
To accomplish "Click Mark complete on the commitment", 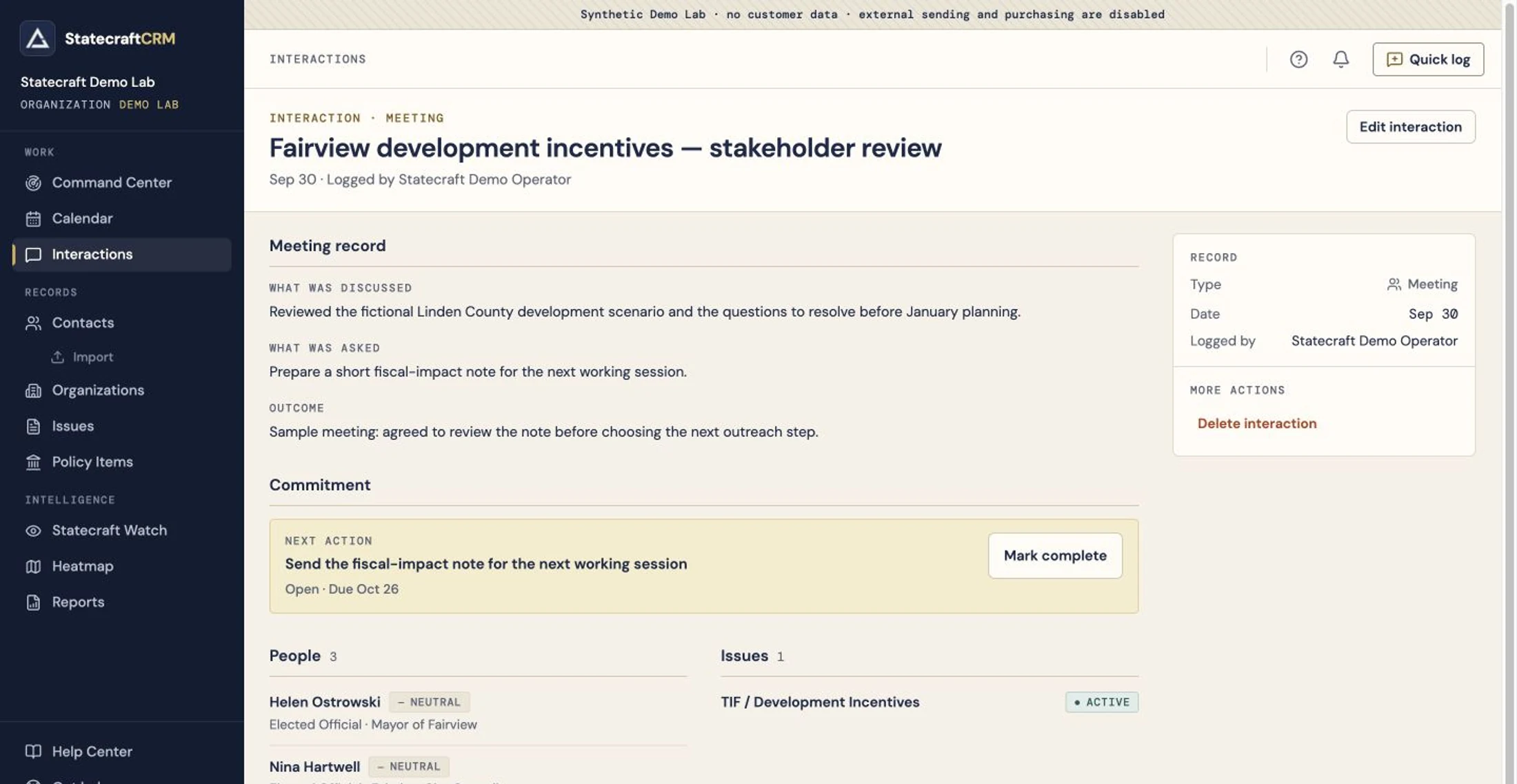I will coord(1054,556).
